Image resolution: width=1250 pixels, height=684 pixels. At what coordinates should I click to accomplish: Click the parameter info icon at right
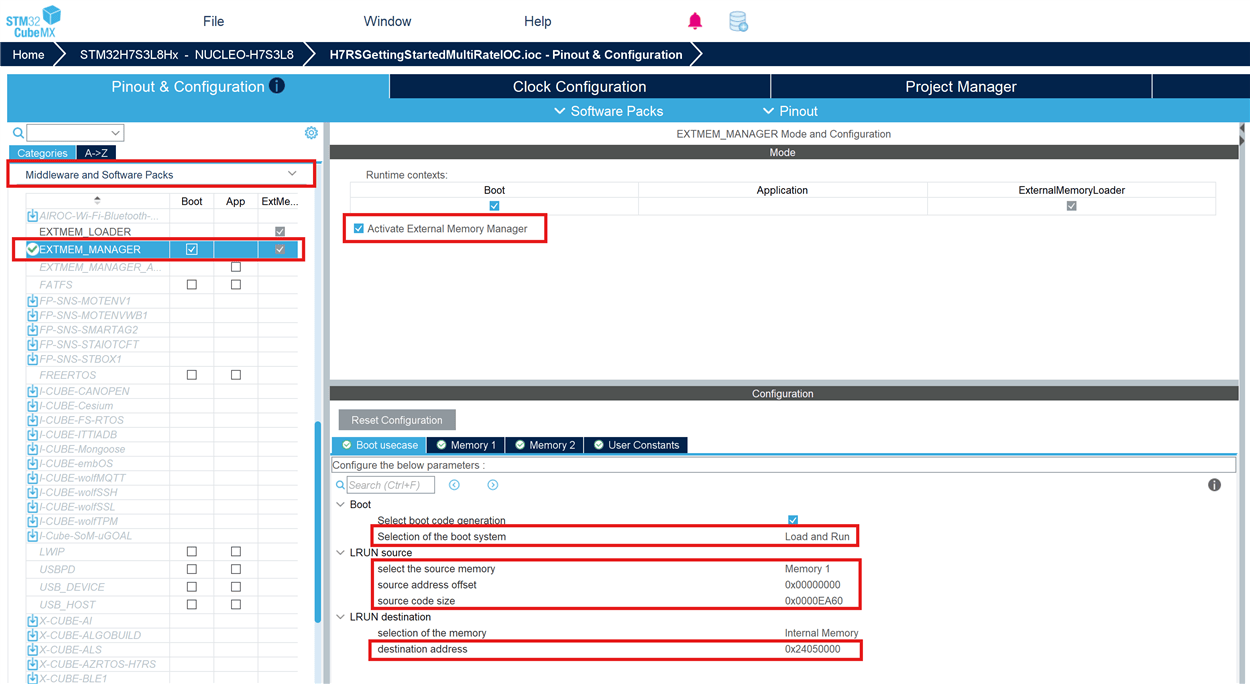(1214, 485)
